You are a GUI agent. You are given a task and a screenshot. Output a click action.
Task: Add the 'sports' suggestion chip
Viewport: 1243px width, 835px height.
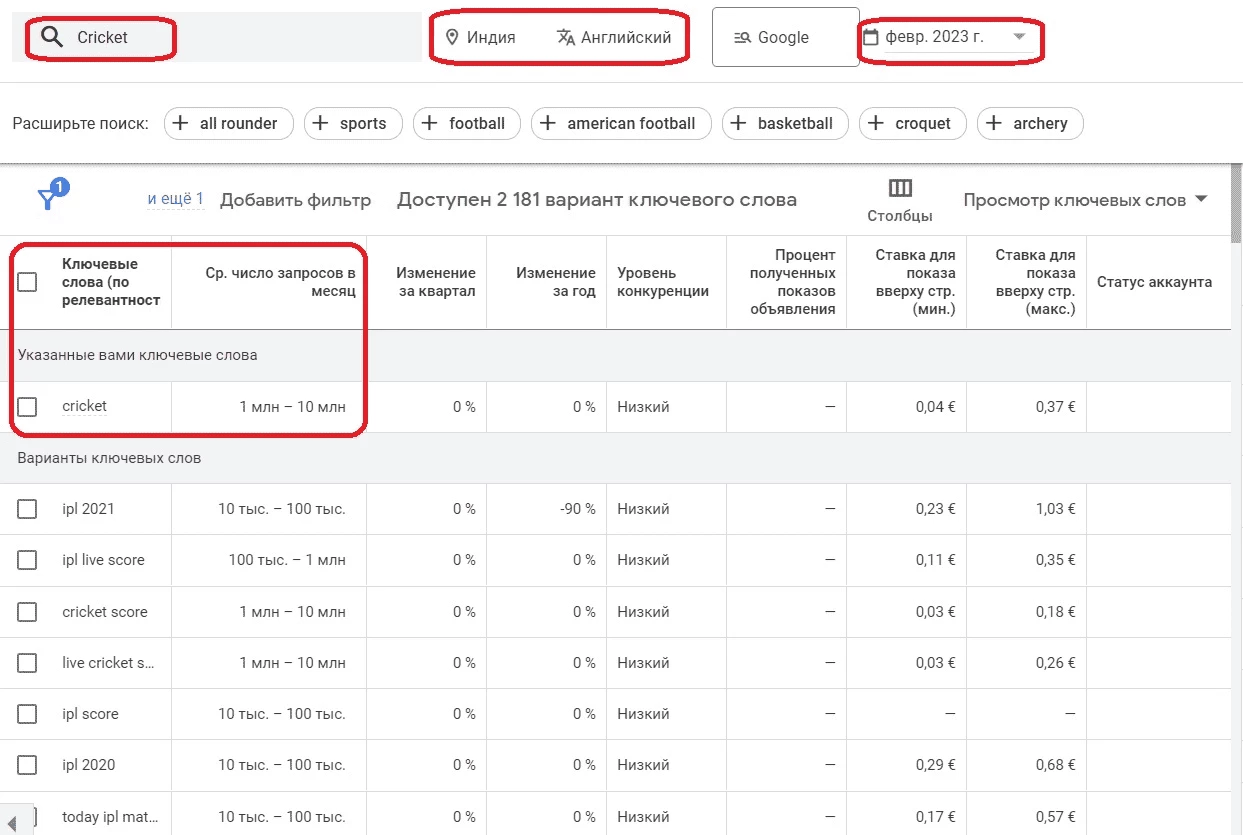click(353, 123)
